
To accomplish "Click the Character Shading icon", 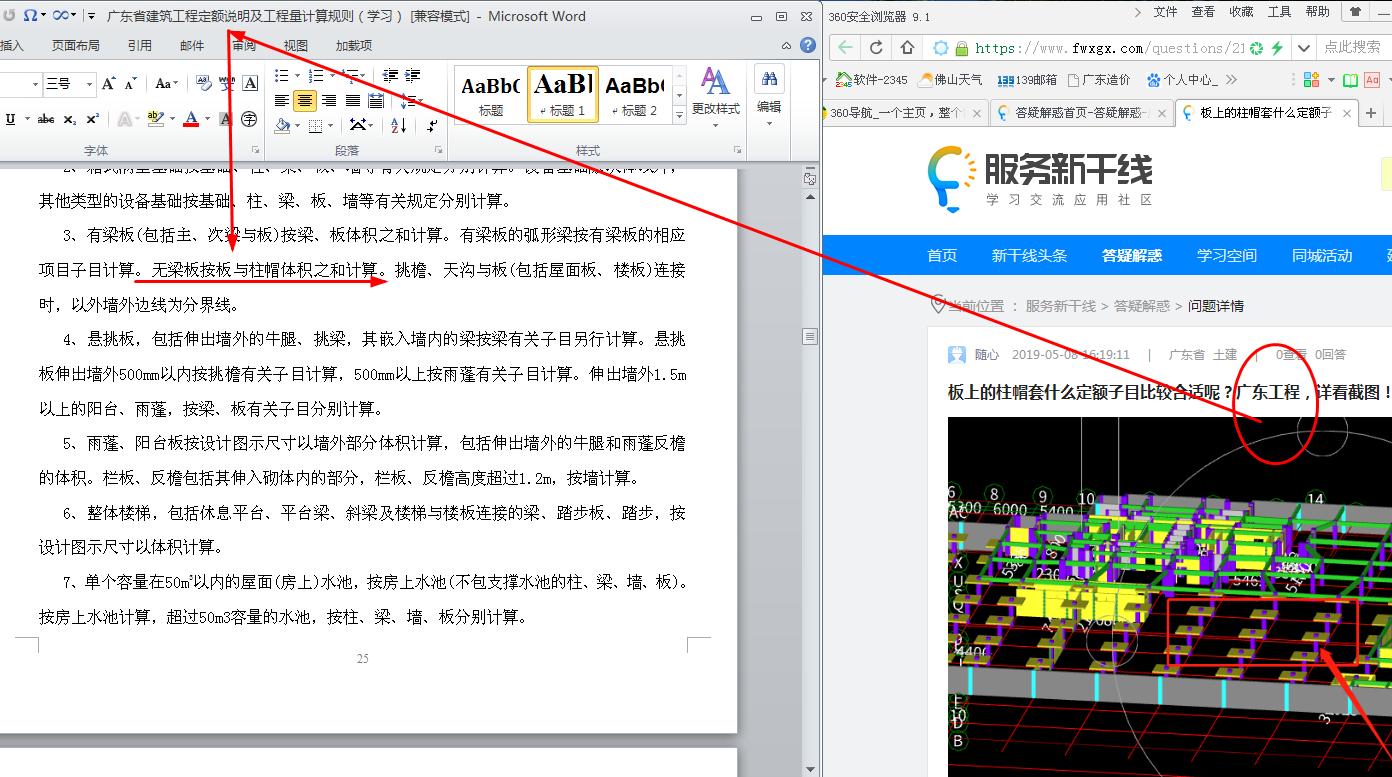I will click(x=225, y=119).
